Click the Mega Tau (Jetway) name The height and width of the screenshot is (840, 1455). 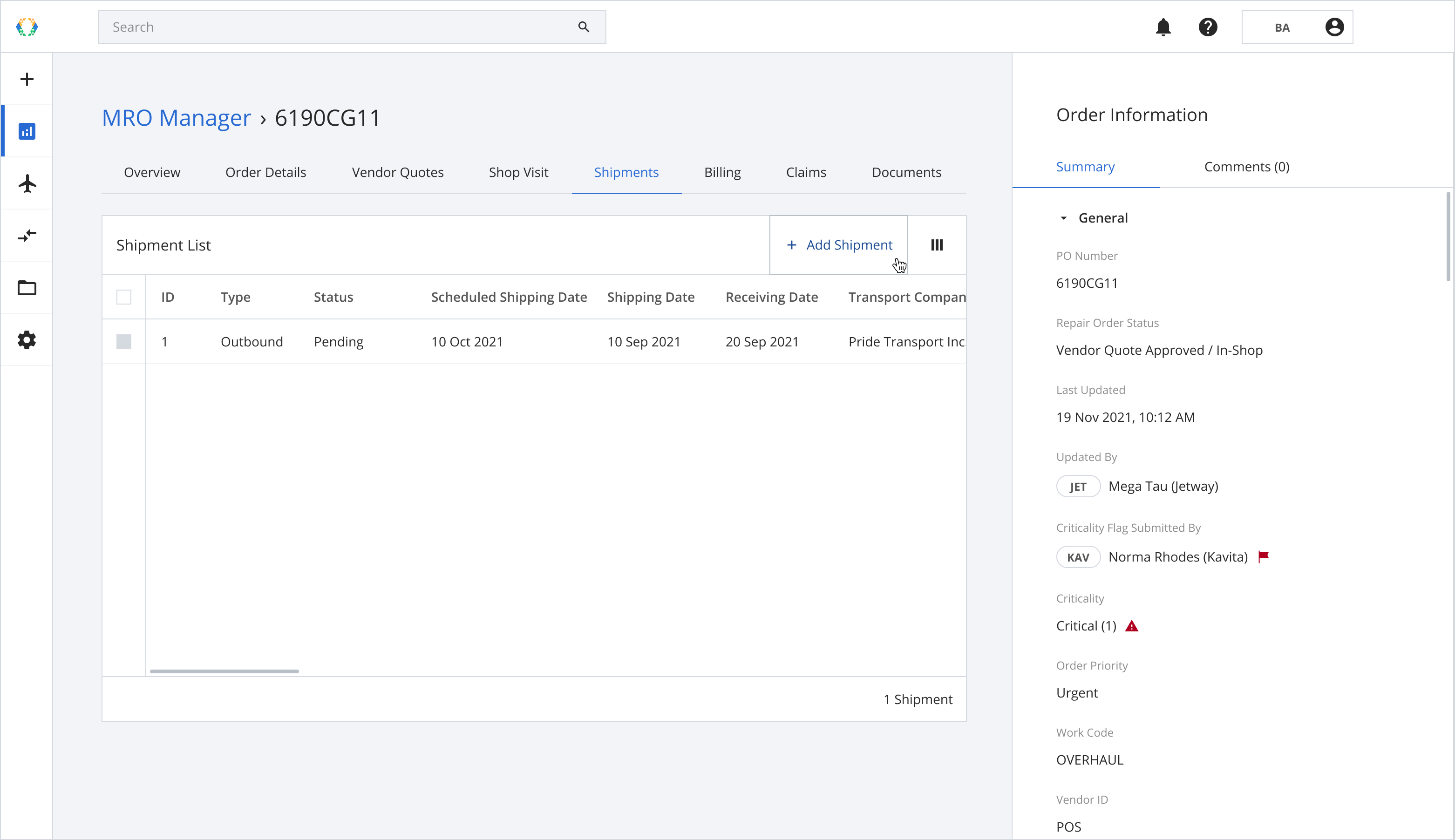[x=1163, y=486]
